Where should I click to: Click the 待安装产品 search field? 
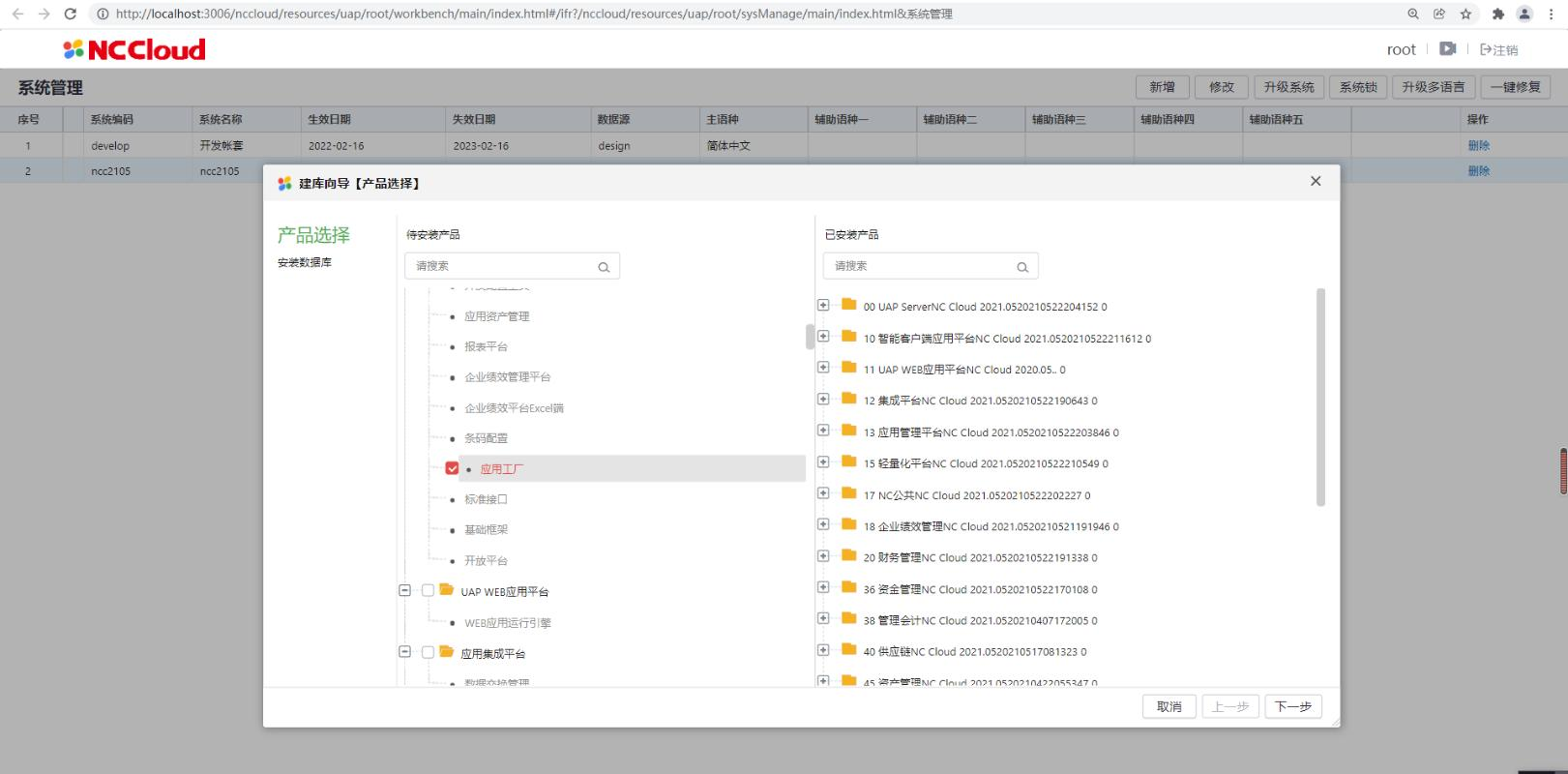coord(512,266)
